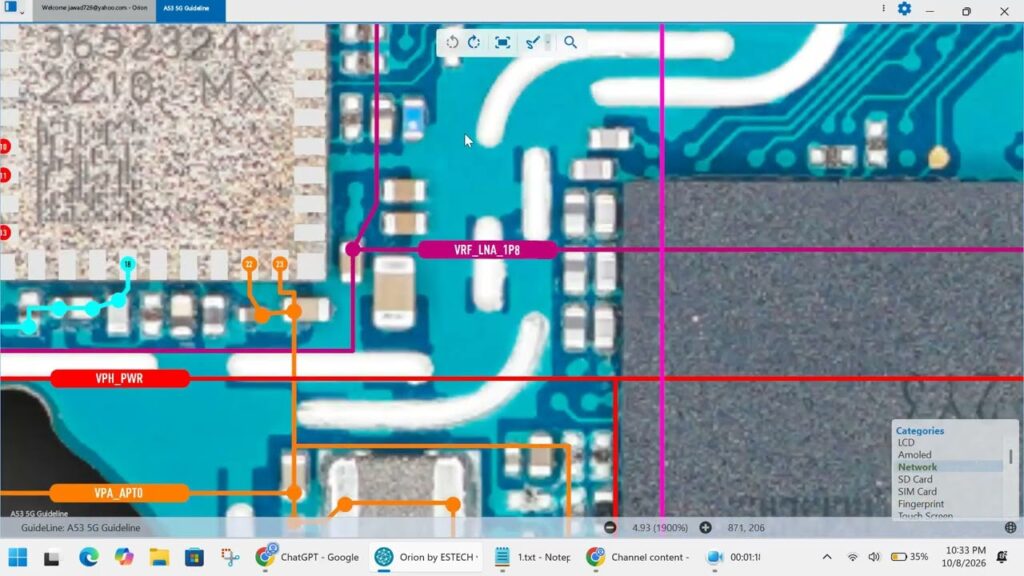The image size is (1024, 576).
Task: Open Orion settings gear
Action: 904,8
